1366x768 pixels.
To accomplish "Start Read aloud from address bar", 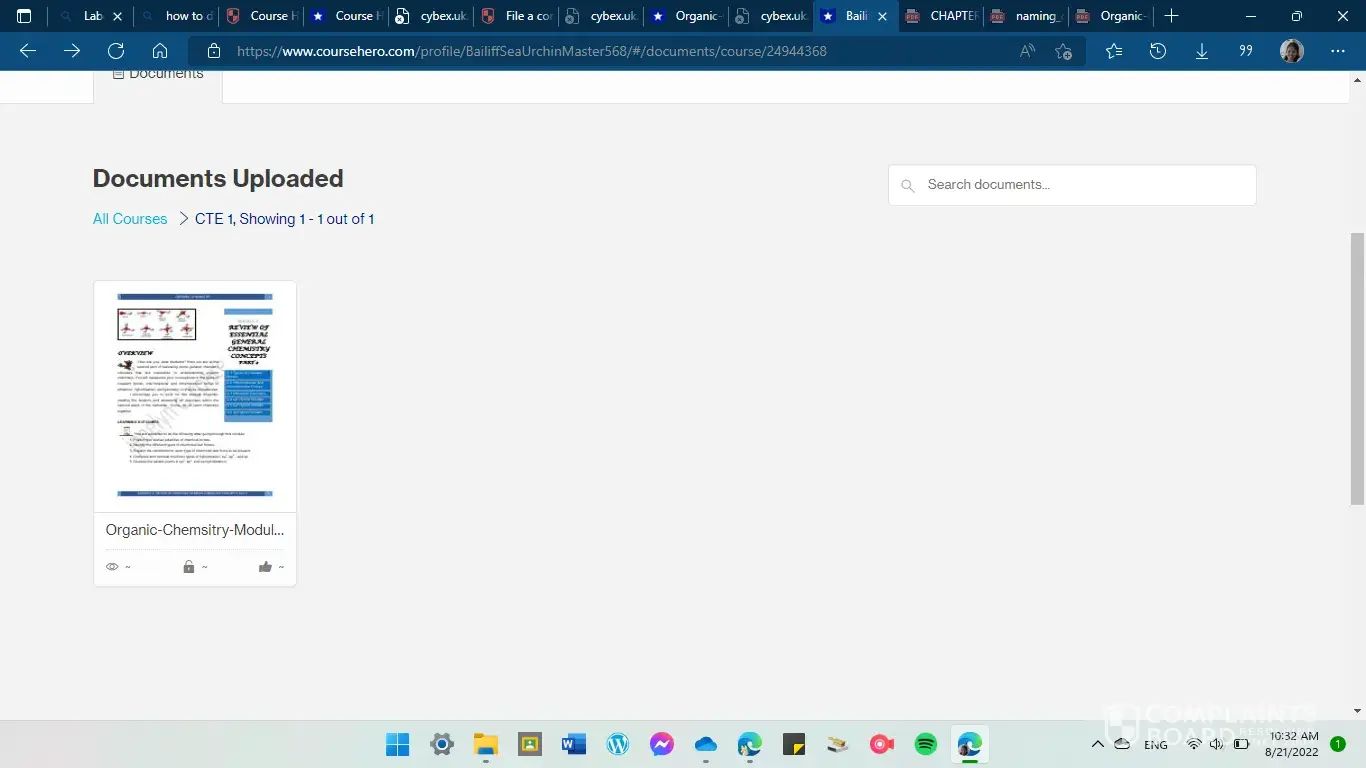I will 1027,51.
